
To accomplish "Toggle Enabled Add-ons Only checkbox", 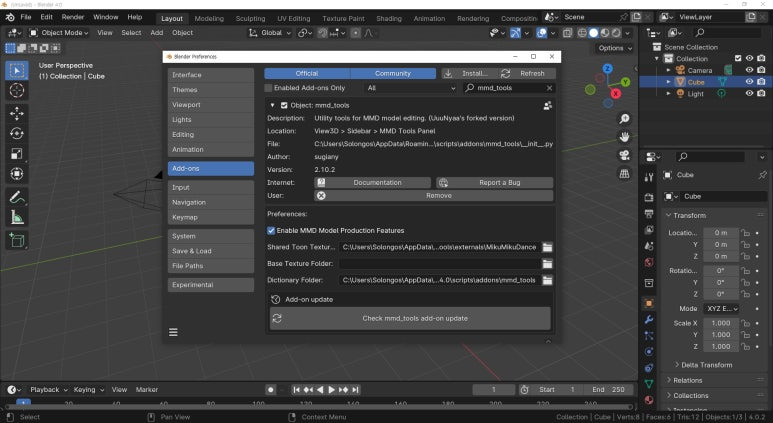I will point(269,88).
